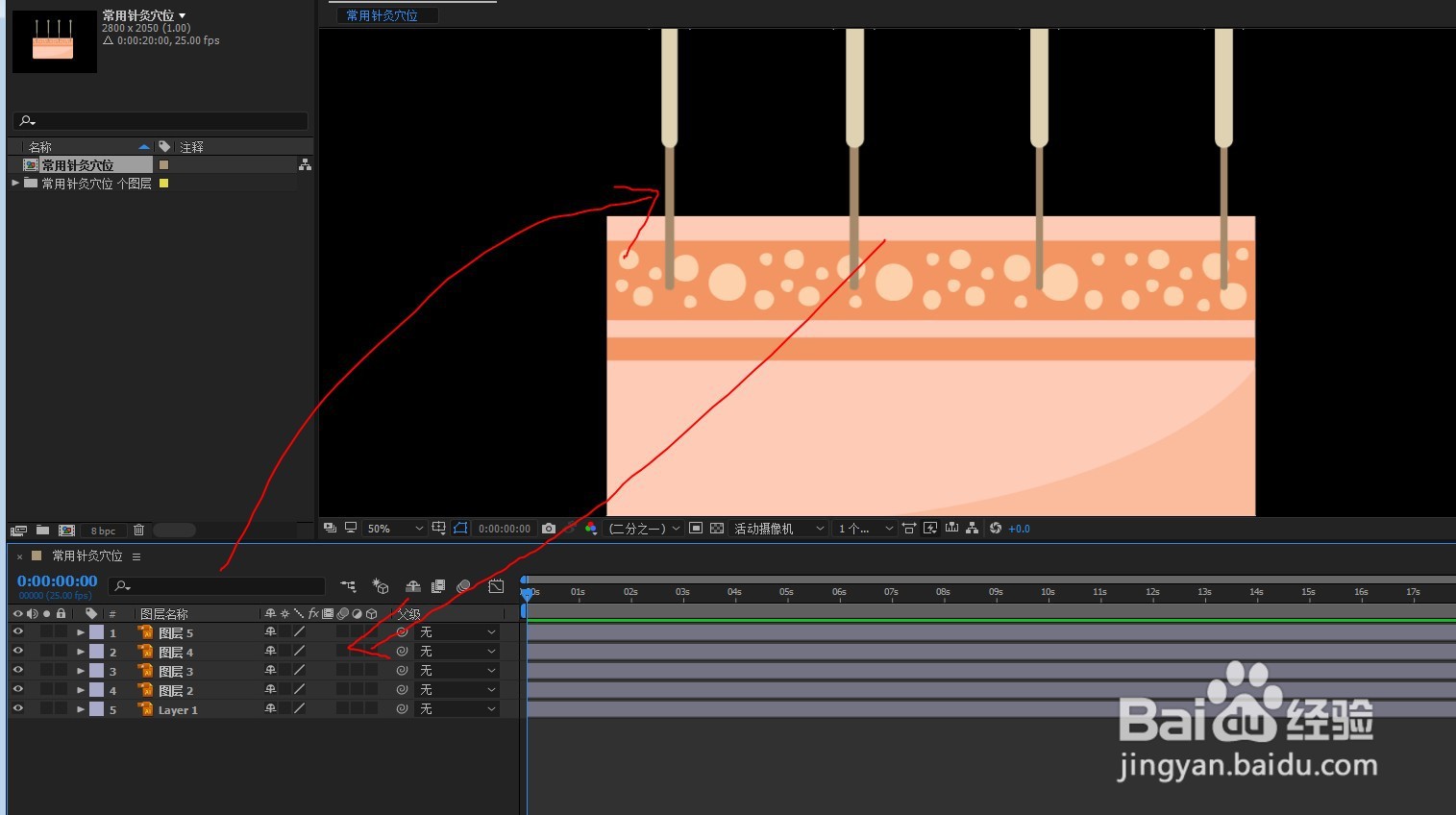
Task: Toggle solo box for 图层 3
Action: pos(47,670)
